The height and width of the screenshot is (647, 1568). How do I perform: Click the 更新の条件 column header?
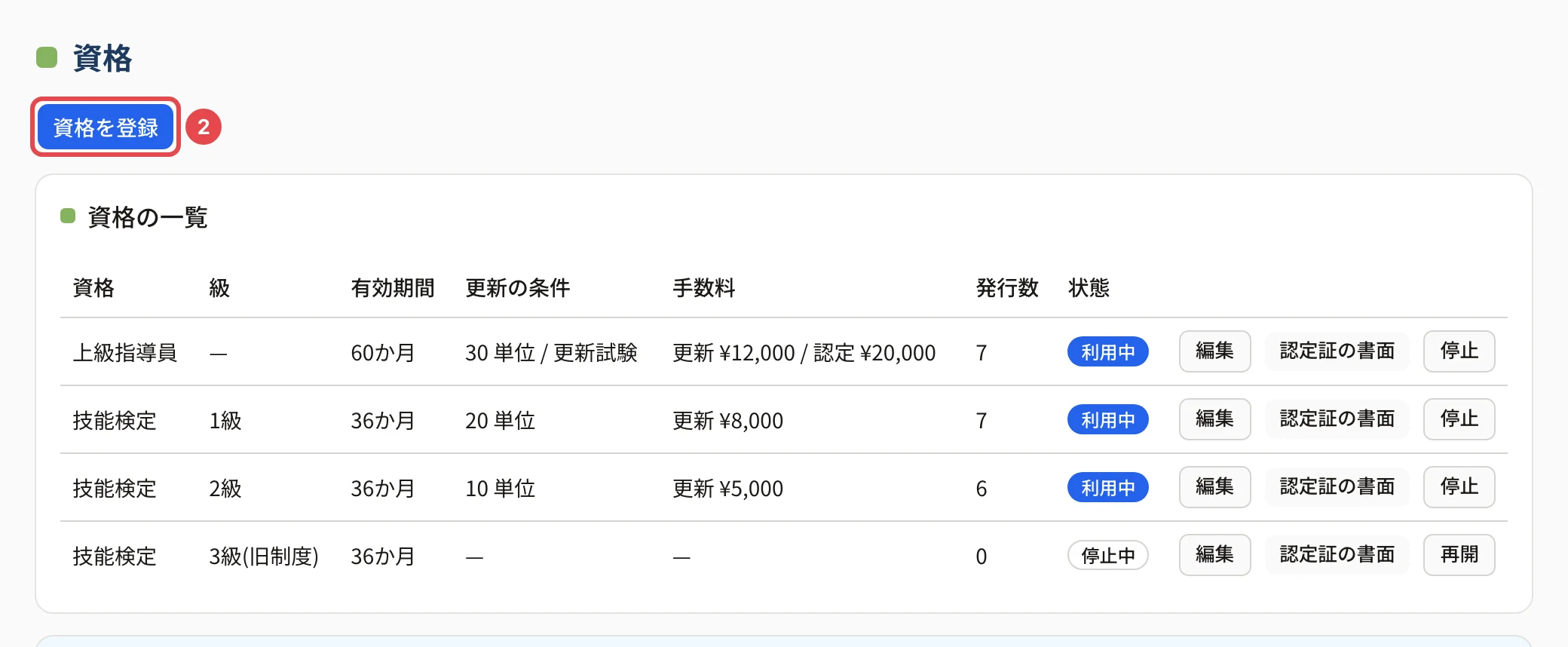click(517, 287)
